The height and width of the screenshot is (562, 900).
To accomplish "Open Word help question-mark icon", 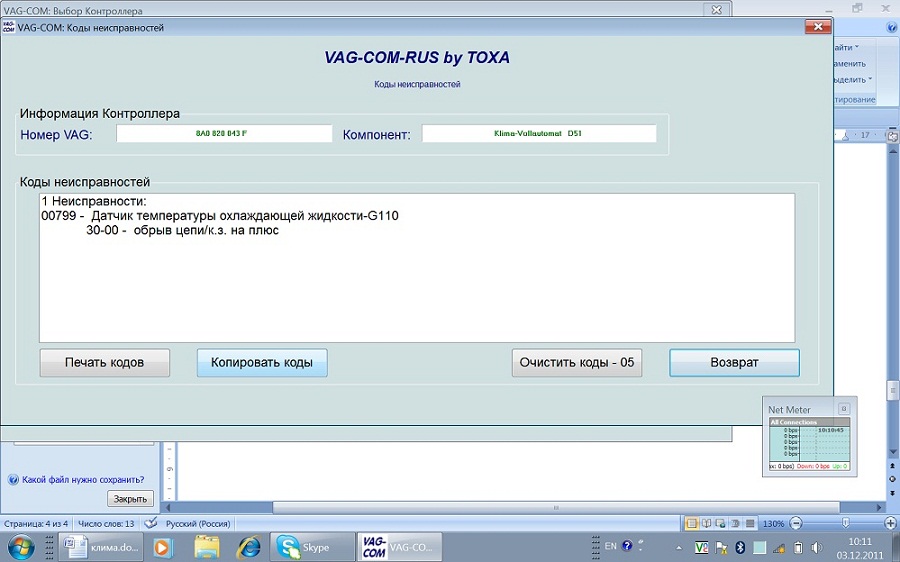I will point(891,27).
